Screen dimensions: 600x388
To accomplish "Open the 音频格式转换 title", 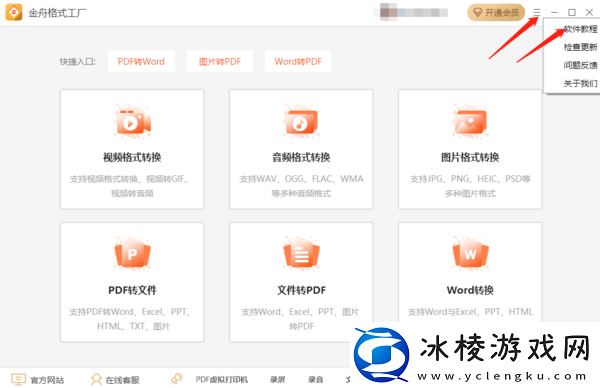I will tap(301, 157).
